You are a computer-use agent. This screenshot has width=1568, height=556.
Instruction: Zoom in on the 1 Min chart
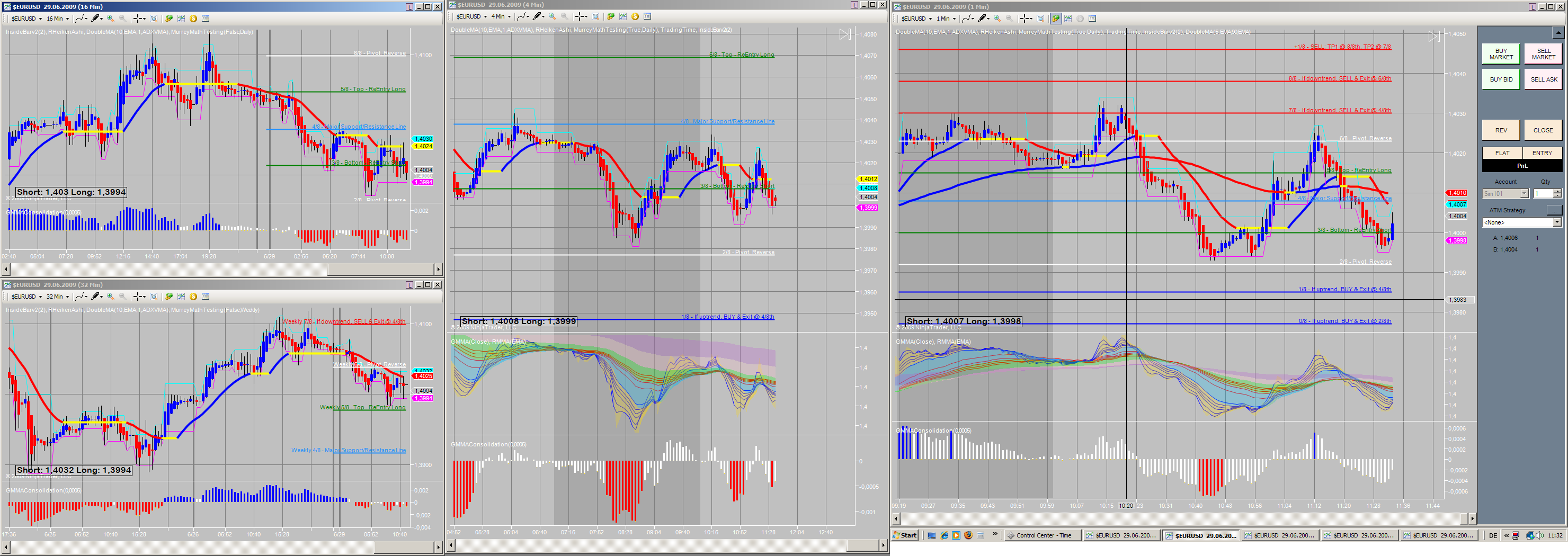(996, 18)
